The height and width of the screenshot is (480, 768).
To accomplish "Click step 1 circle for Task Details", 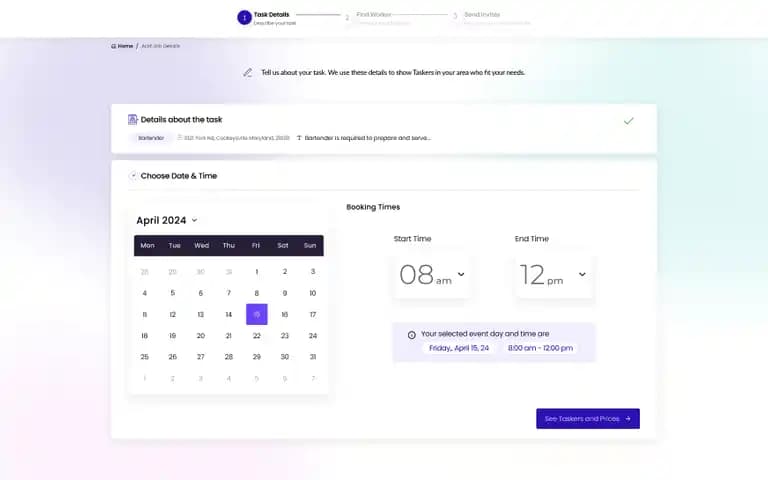I will coord(244,18).
